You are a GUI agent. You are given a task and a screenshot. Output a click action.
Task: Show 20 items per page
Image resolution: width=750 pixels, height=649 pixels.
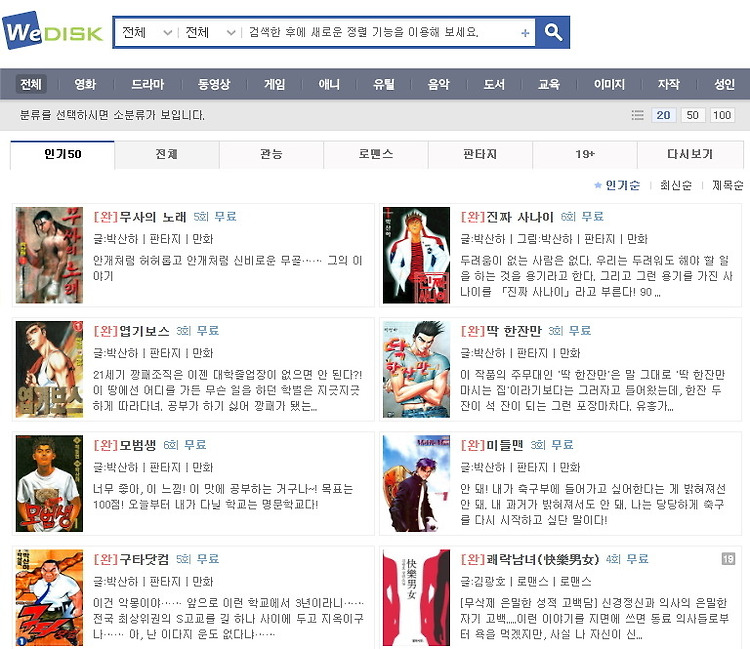[663, 115]
